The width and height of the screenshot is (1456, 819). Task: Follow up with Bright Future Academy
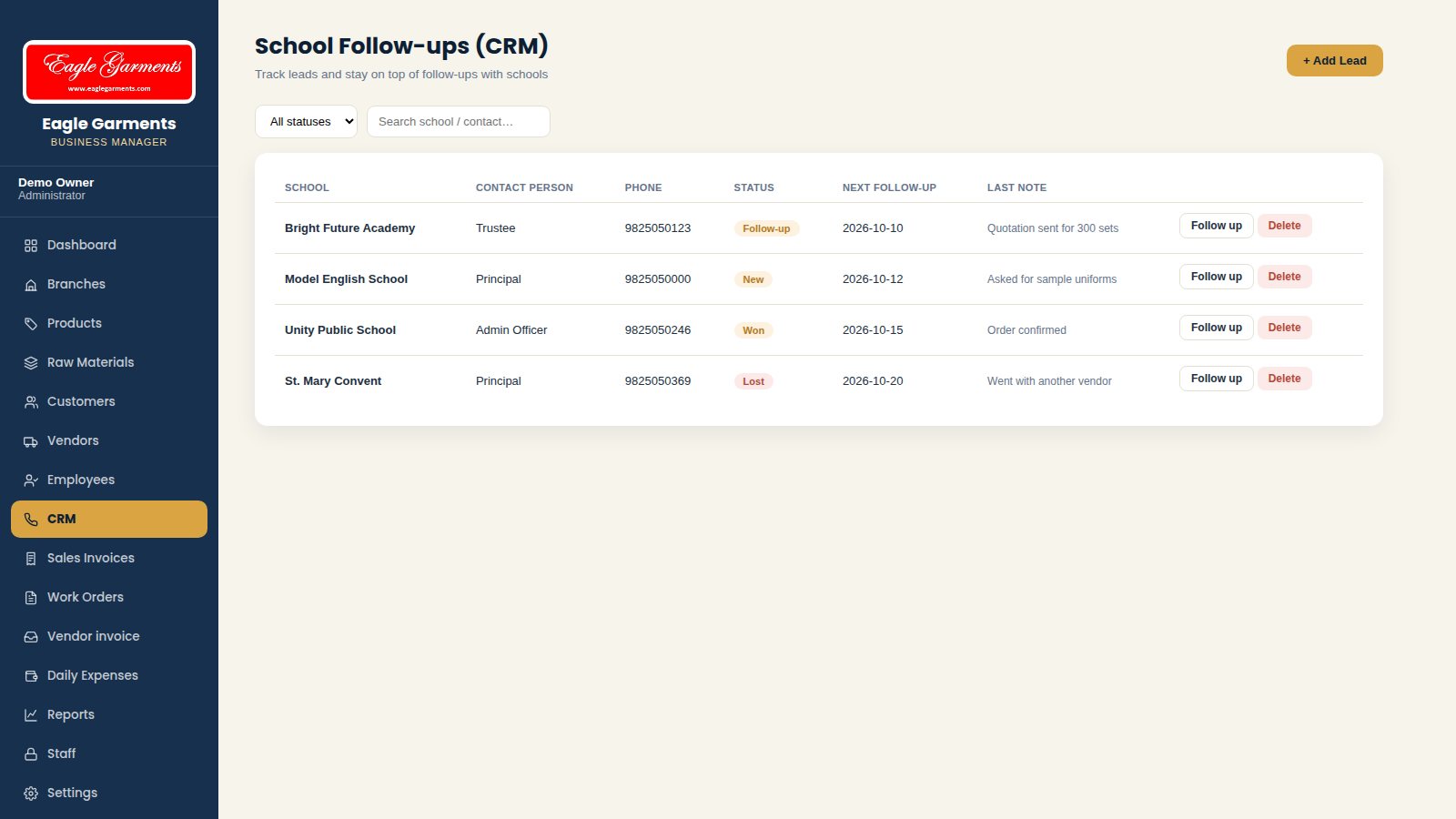[x=1216, y=226]
